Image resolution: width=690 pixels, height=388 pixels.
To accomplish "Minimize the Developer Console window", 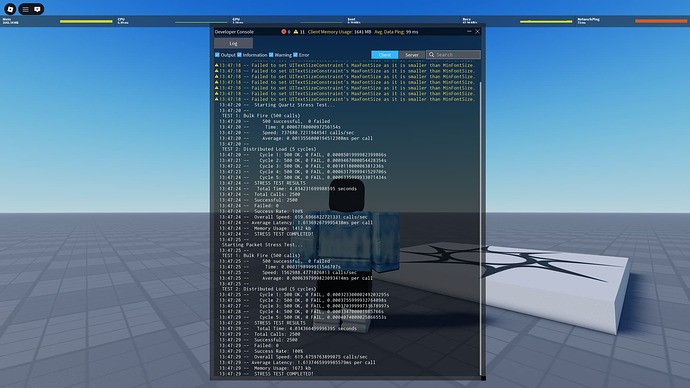I will [469, 32].
